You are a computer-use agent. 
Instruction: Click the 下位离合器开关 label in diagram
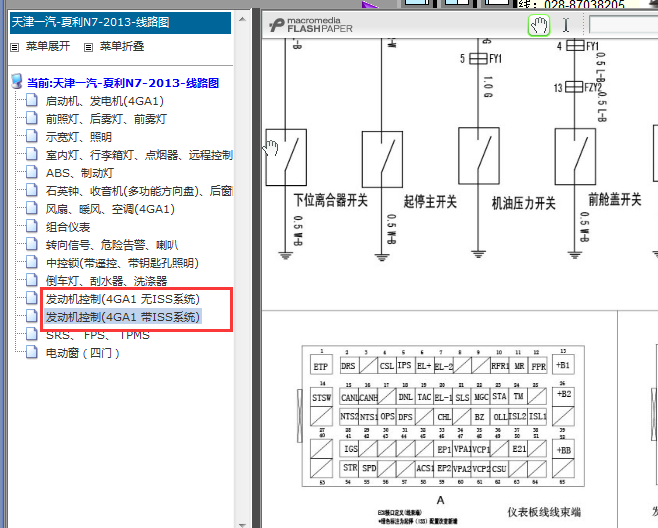330,200
